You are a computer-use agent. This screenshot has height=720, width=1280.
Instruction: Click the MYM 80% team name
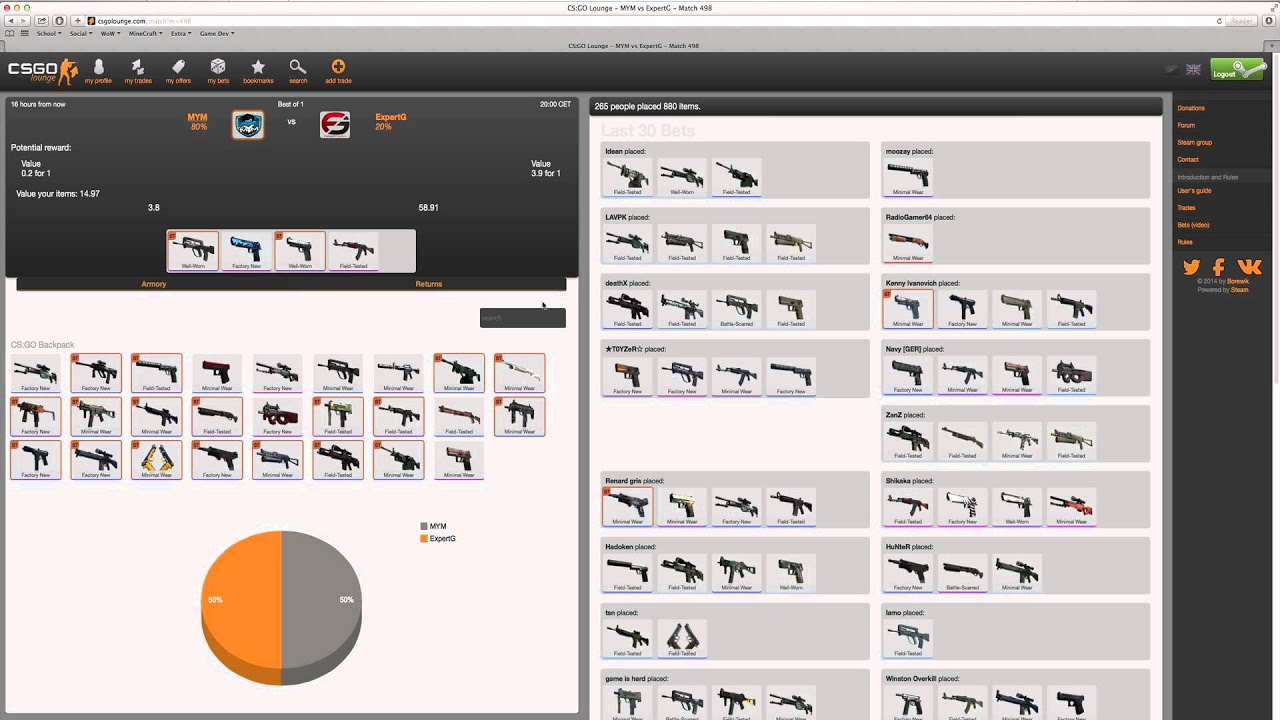coord(198,122)
